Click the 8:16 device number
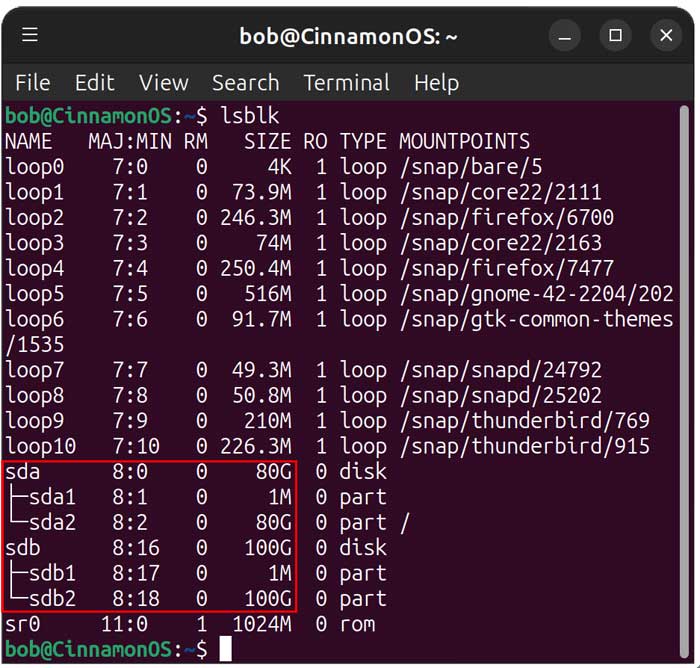The height and width of the screenshot is (668, 700). coord(136,548)
